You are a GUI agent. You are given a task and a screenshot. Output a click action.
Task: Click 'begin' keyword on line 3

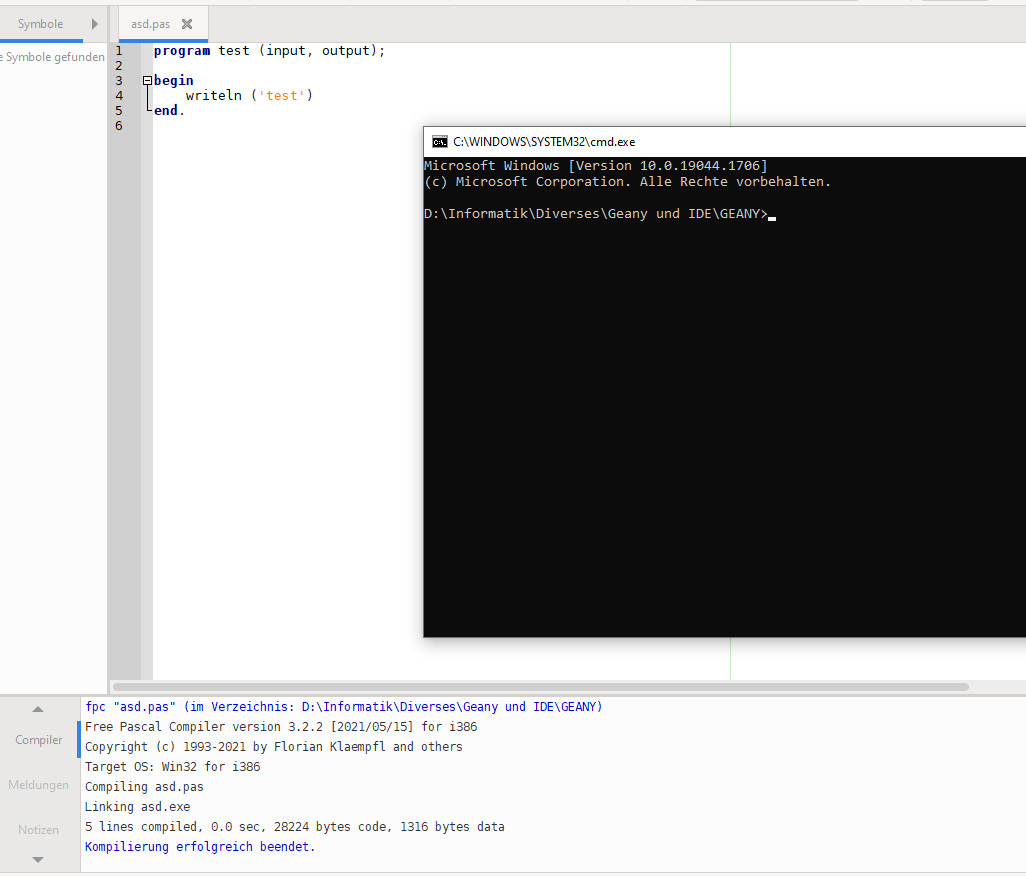173,80
